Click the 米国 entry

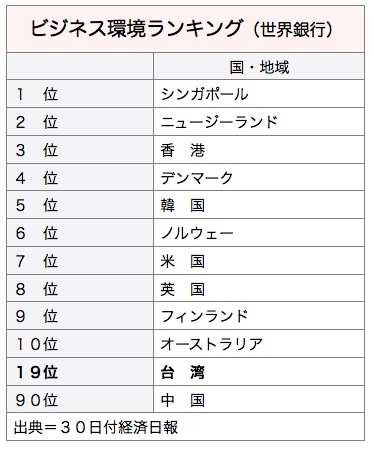tap(259, 261)
